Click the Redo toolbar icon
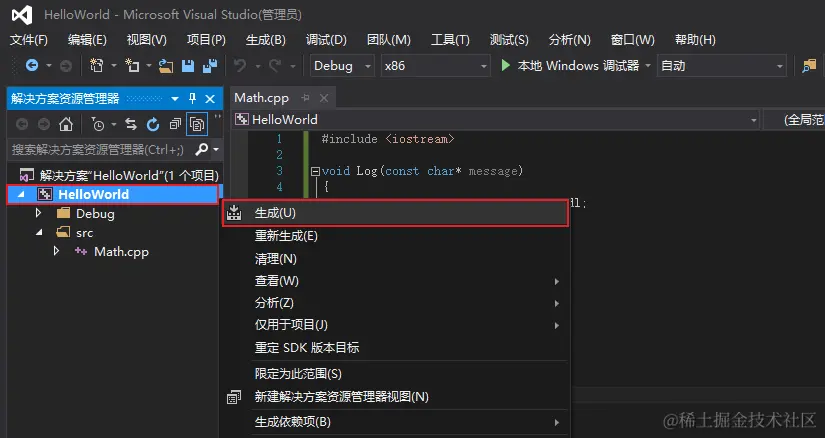Screen dimensions: 825x438 pos(275,65)
